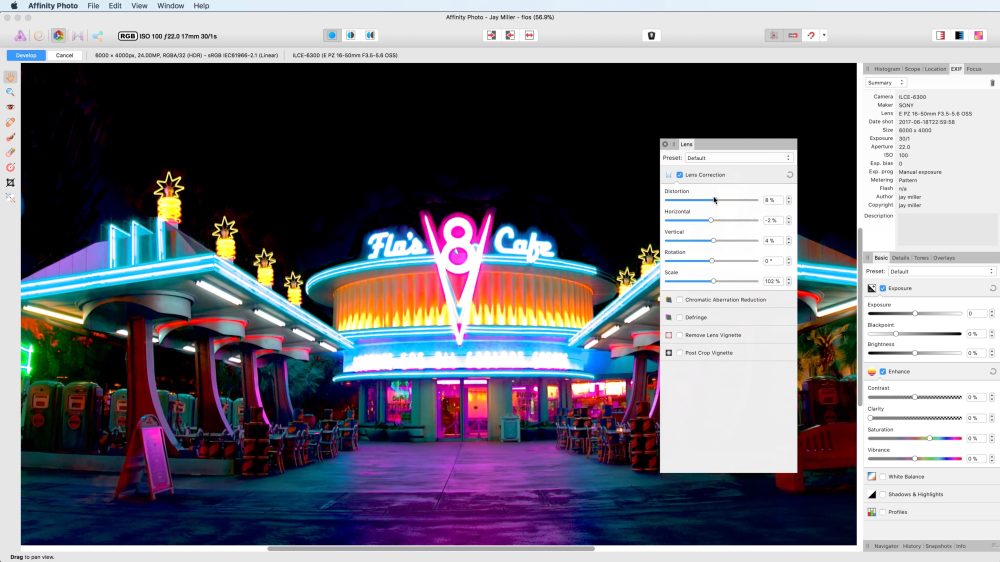Switch to the Tone Mapping Persona icon
Screen dimensions: 1000x562
pos(78,36)
